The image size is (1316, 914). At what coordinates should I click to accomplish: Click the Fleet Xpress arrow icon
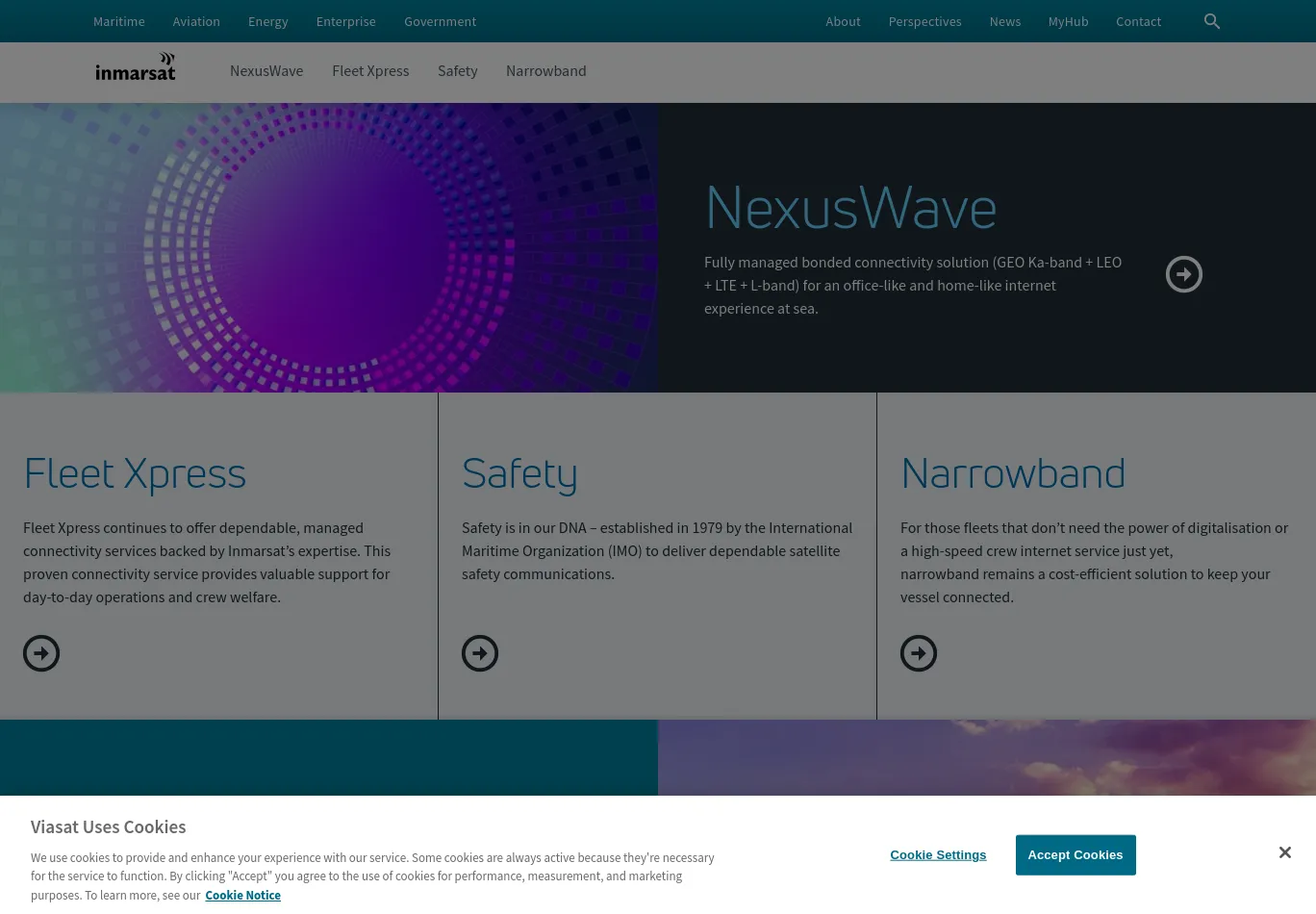(41, 653)
